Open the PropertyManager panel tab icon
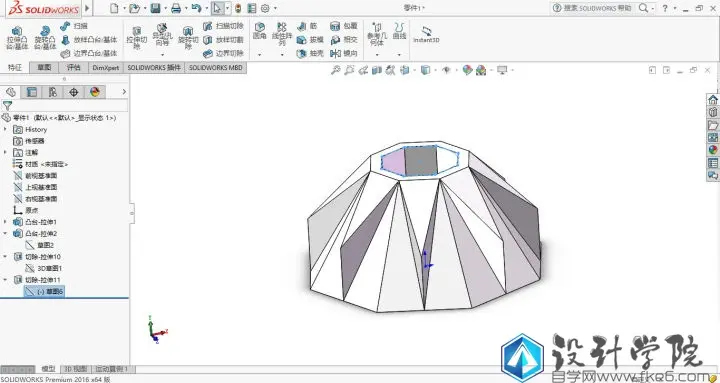720x383 pixels. (x=31, y=92)
